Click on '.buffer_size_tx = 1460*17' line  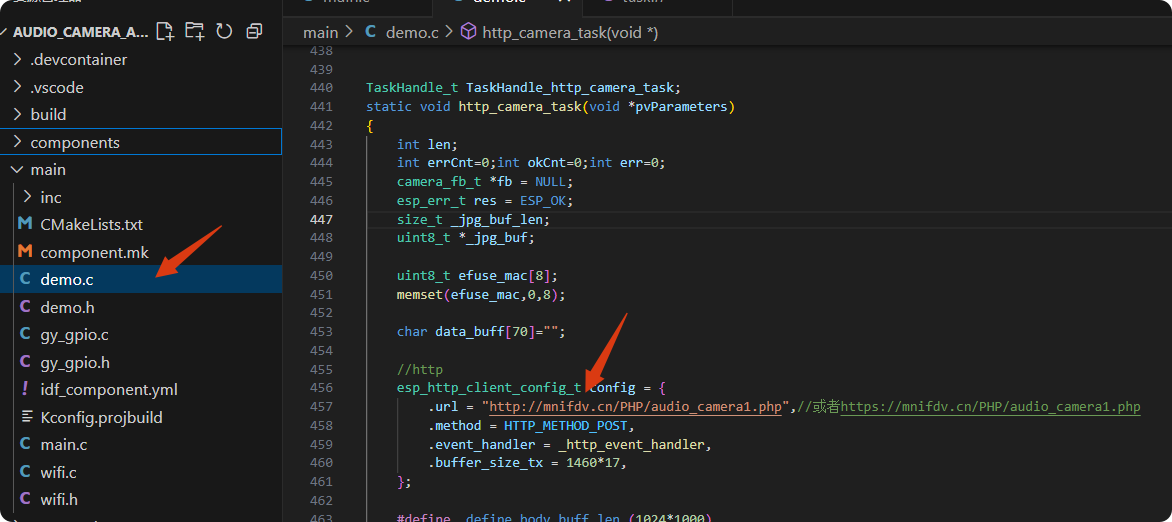(526, 464)
